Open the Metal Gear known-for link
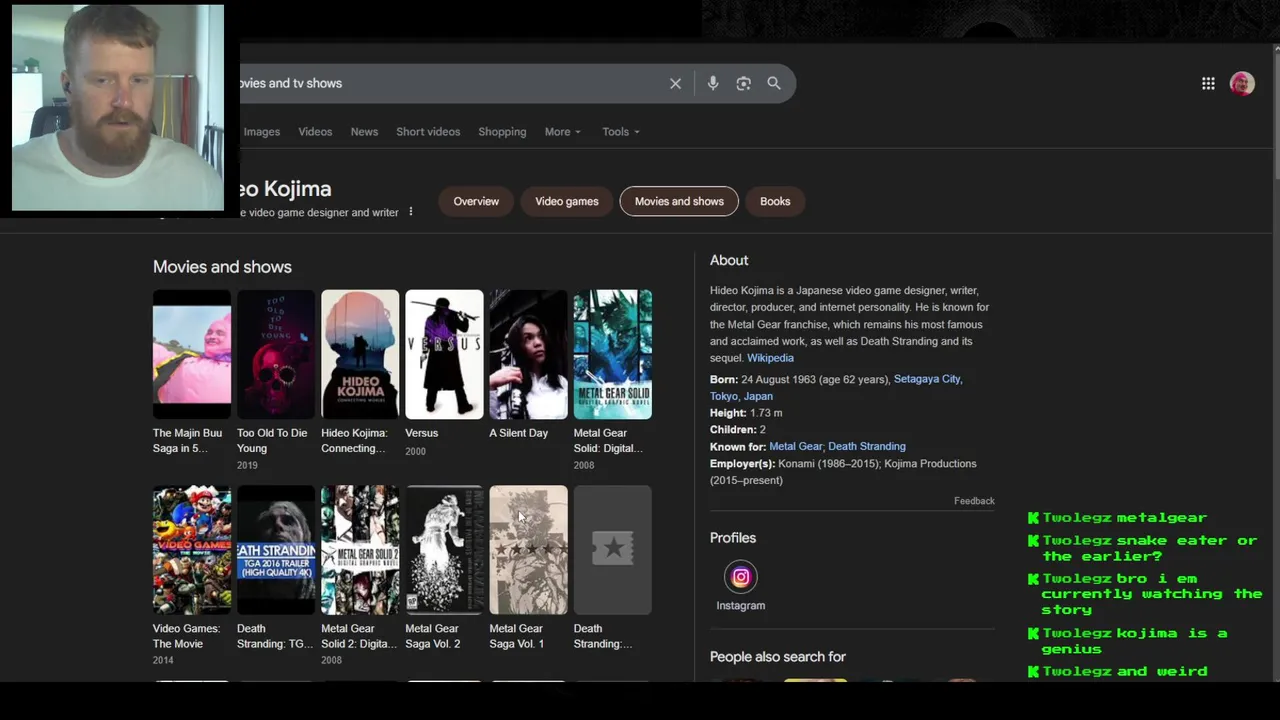This screenshot has height=720, width=1280. tap(796, 446)
